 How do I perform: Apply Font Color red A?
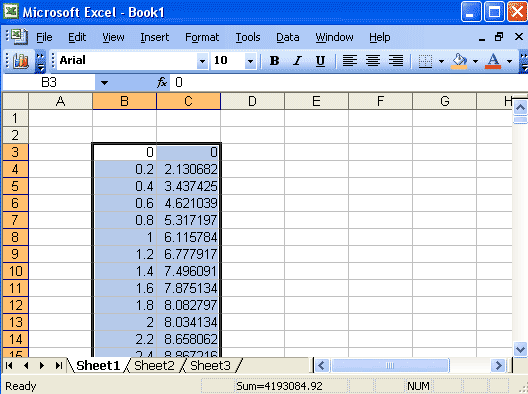coord(493,61)
